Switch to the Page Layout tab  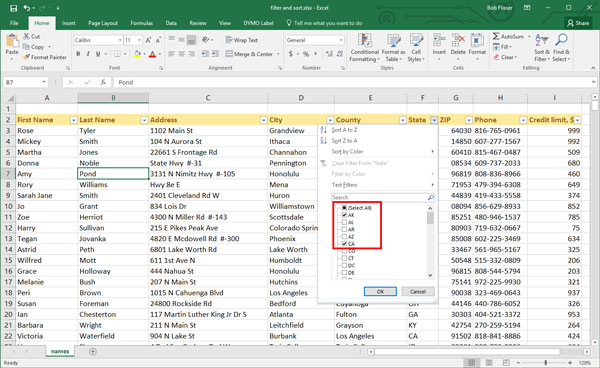pyautogui.click(x=103, y=23)
